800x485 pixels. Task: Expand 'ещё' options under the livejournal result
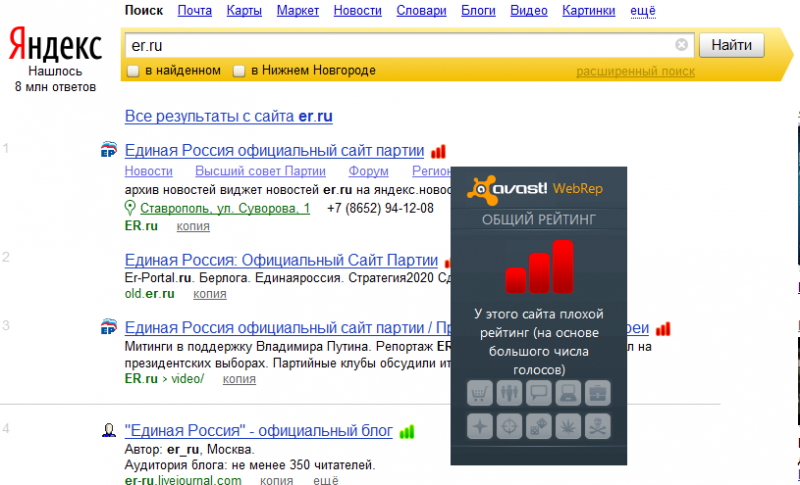[326, 480]
